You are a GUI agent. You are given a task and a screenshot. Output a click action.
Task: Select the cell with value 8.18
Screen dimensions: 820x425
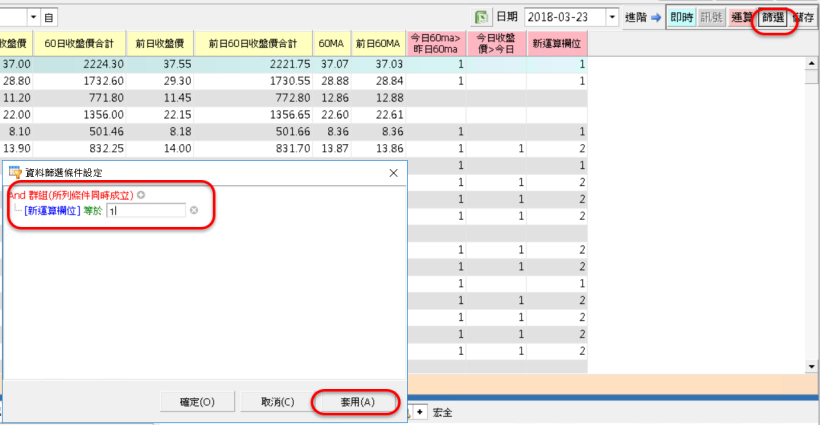point(160,131)
